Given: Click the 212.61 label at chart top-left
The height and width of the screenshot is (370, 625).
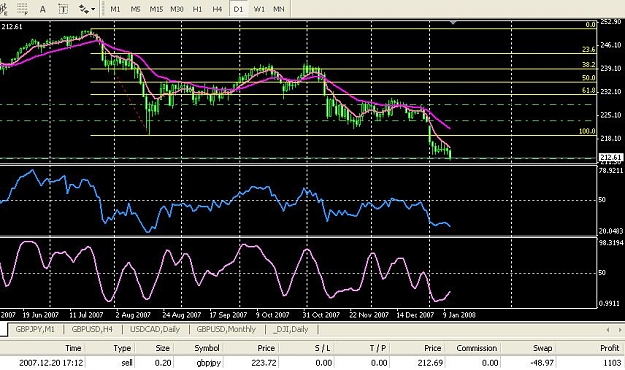Looking at the screenshot, I should tap(12, 27).
